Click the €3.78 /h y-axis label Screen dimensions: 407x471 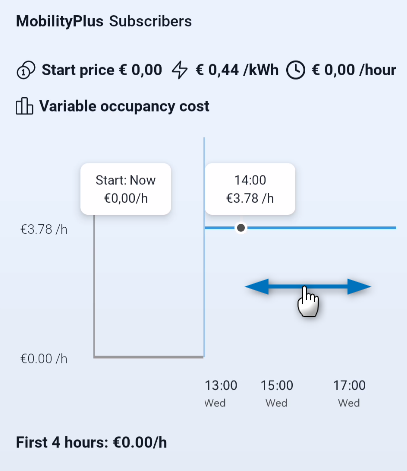[44, 229]
